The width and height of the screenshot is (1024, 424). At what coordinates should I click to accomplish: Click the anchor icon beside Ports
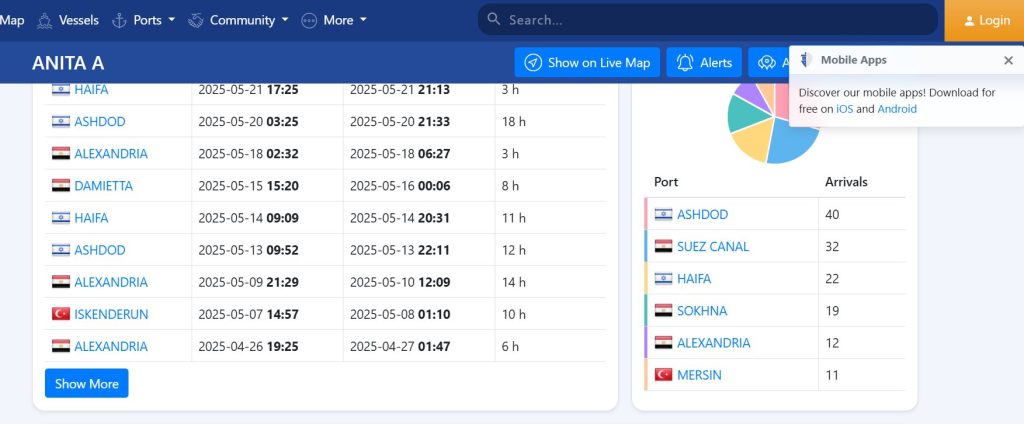click(x=119, y=20)
